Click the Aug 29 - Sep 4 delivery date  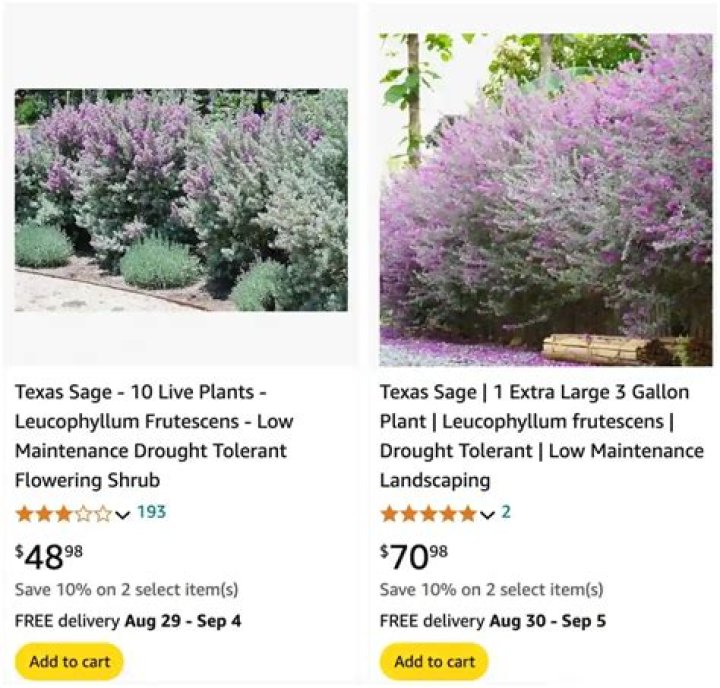(183, 621)
